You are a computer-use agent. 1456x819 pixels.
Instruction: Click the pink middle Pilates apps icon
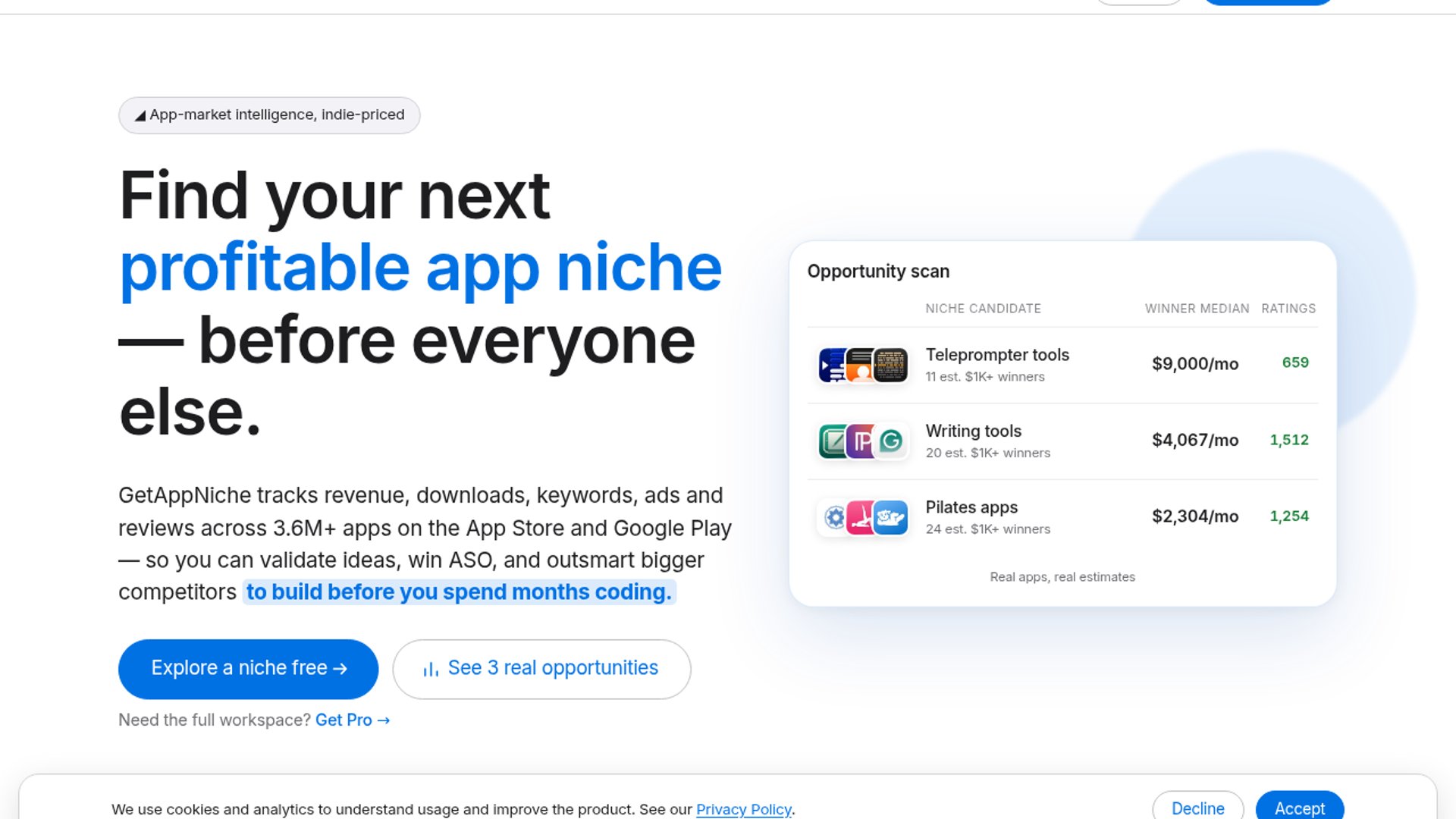coord(860,517)
